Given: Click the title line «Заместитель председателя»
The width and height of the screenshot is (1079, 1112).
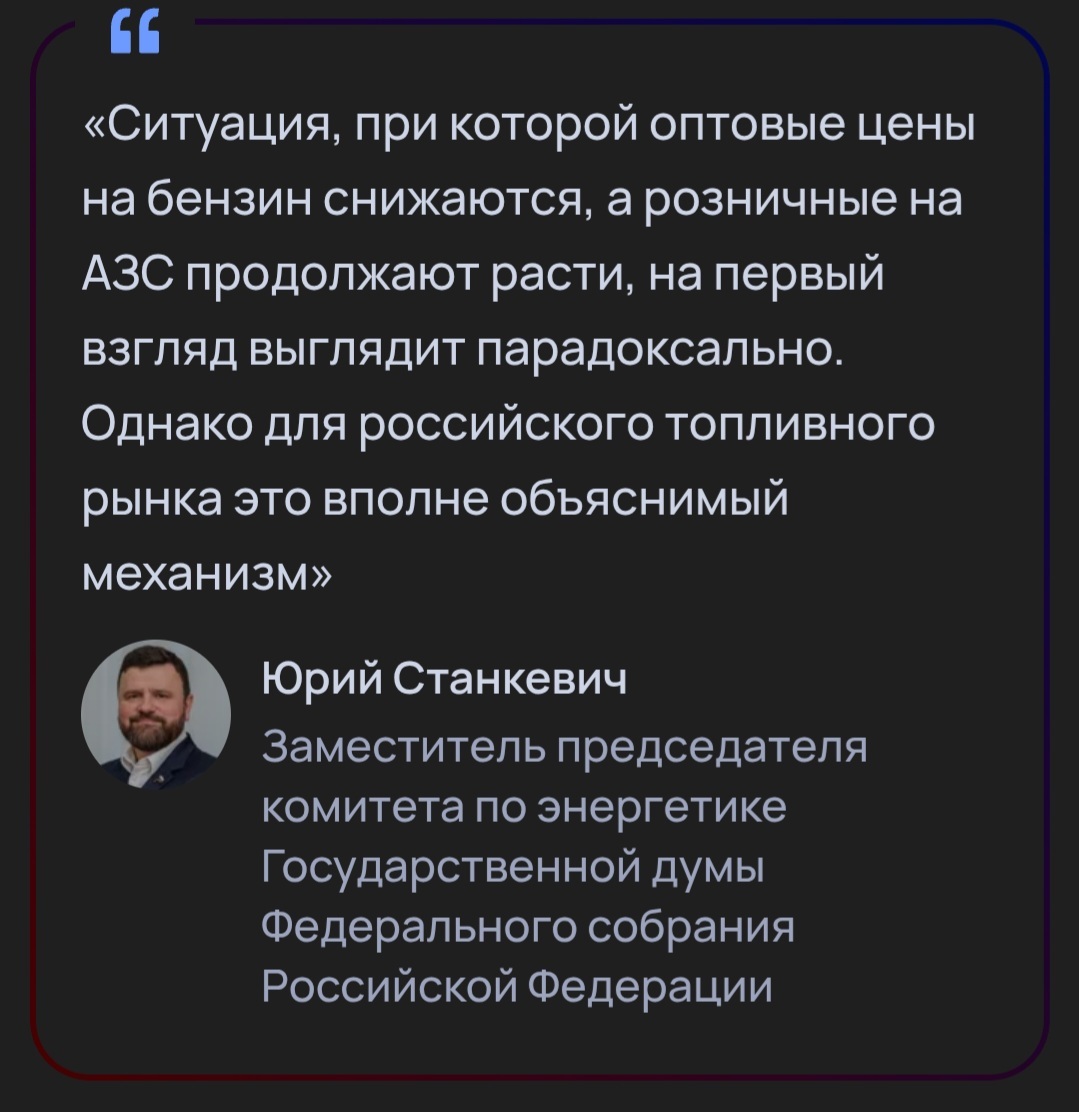Looking at the screenshot, I should click(x=563, y=747).
